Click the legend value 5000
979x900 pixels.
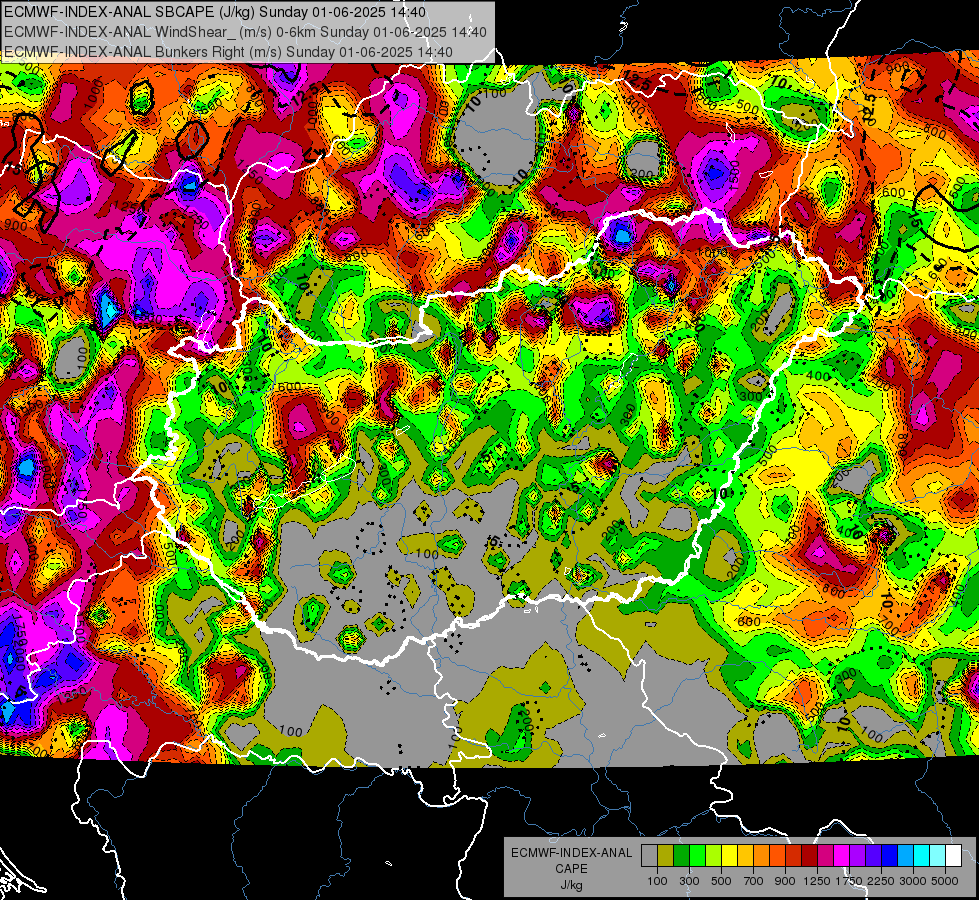[x=945, y=881]
